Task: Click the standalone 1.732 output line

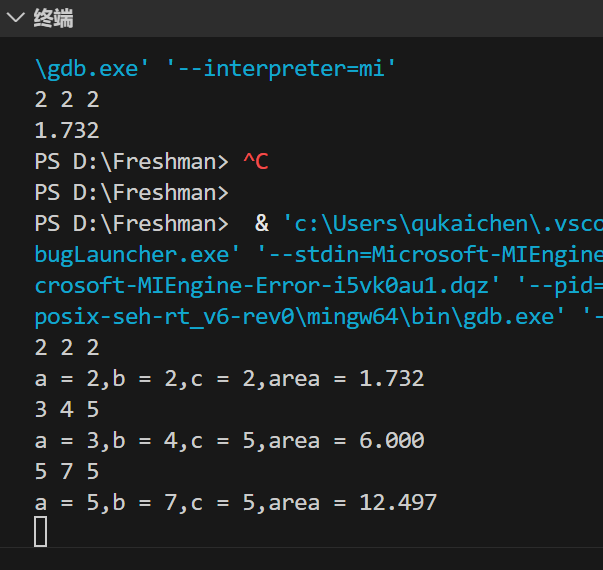Action: 67,130
